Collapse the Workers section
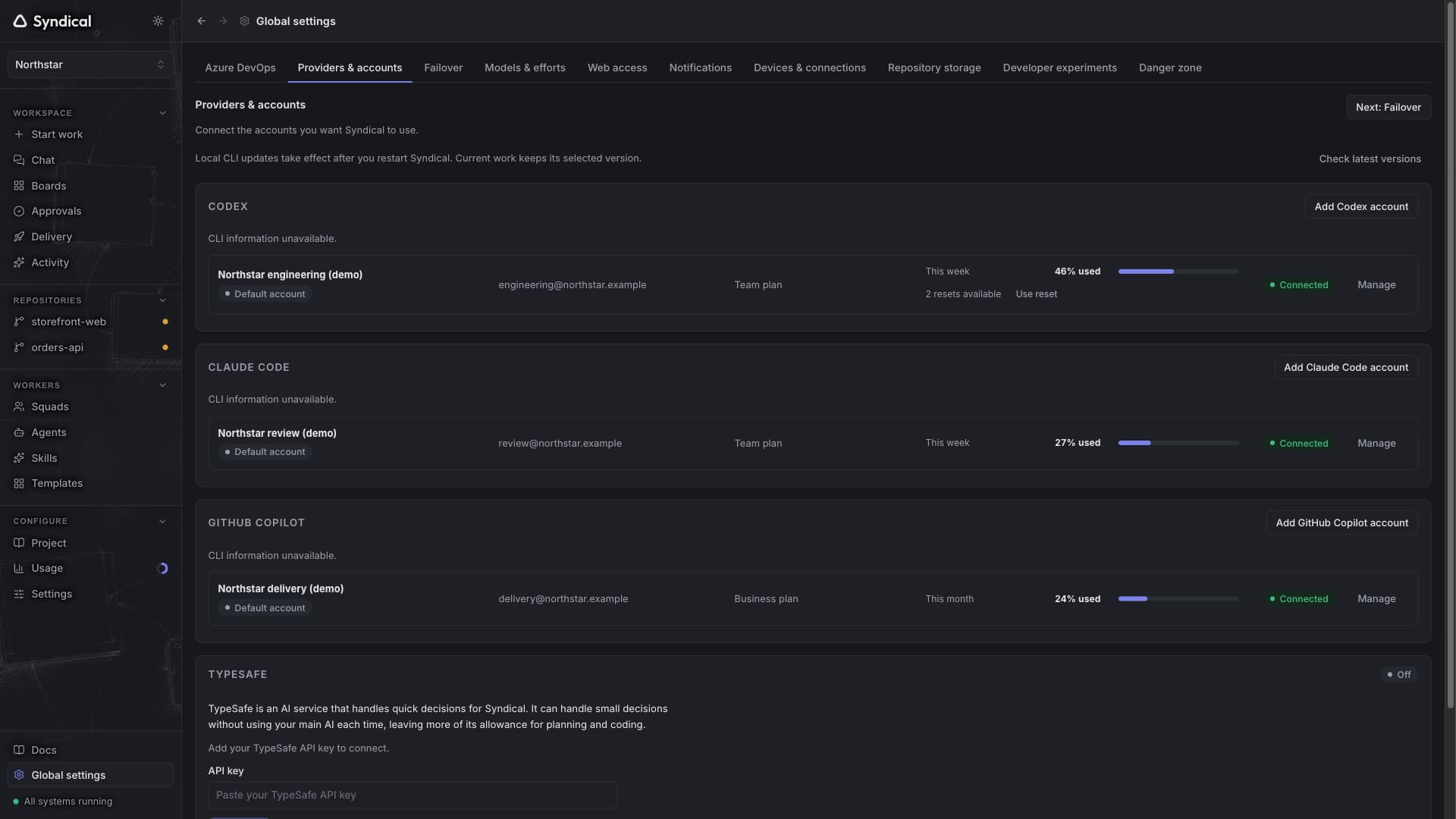Image resolution: width=1456 pixels, height=819 pixels. (162, 385)
